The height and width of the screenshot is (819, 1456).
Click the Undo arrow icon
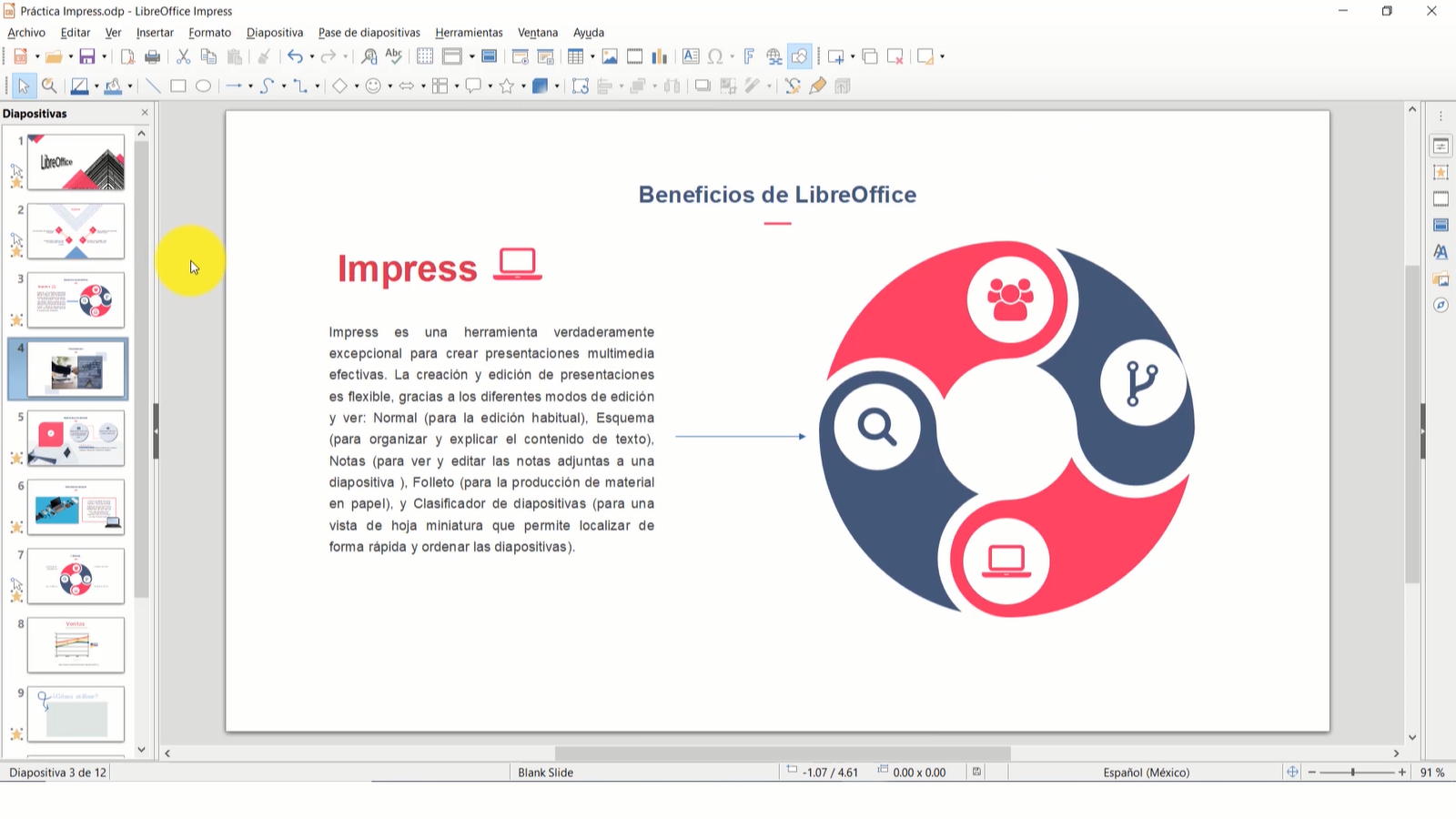(x=295, y=56)
